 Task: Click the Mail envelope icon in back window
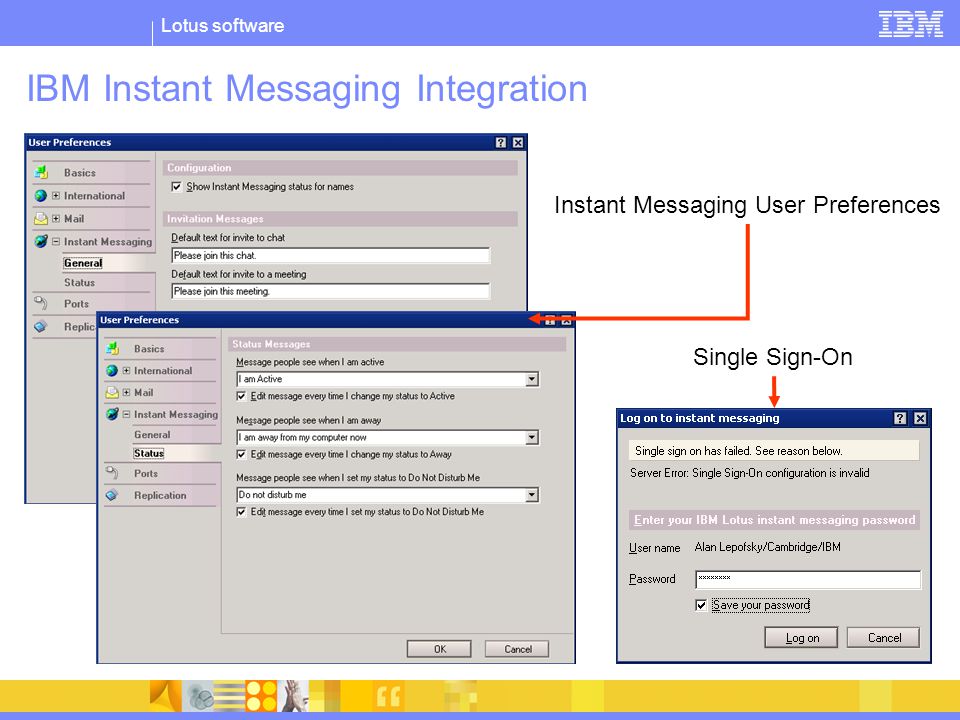click(41, 219)
